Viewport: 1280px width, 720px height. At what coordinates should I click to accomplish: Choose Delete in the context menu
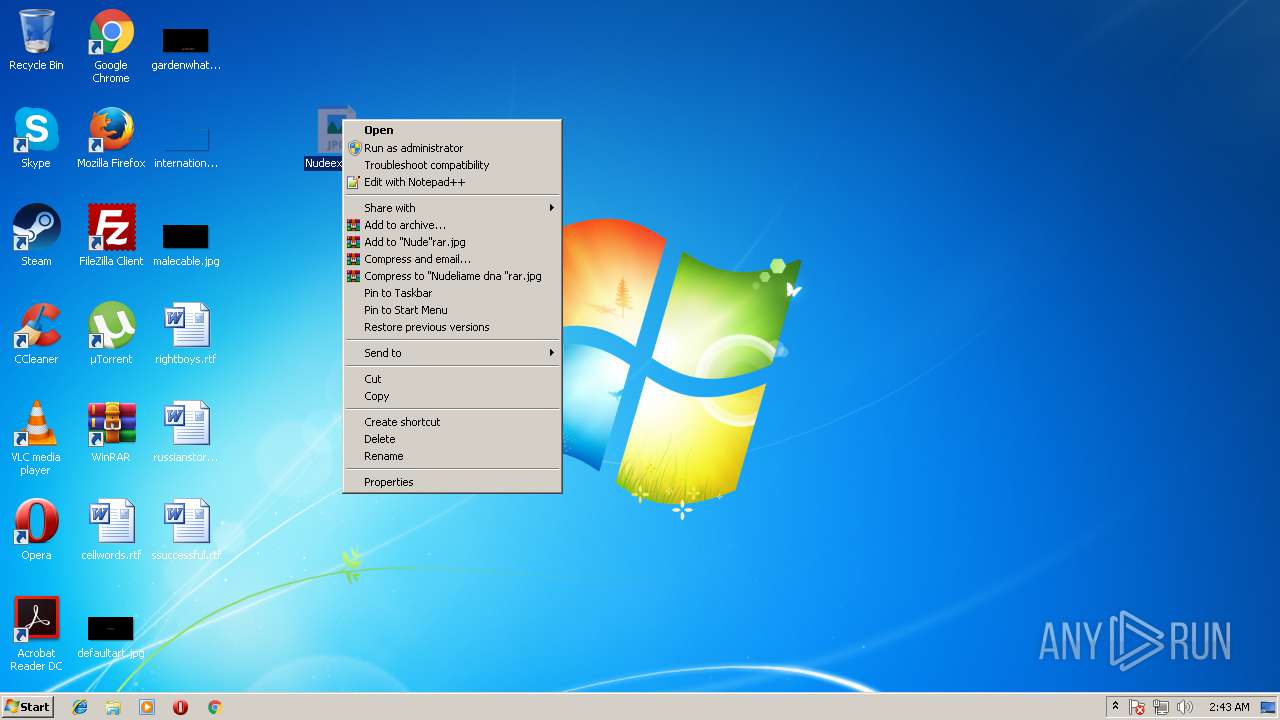pos(452,439)
